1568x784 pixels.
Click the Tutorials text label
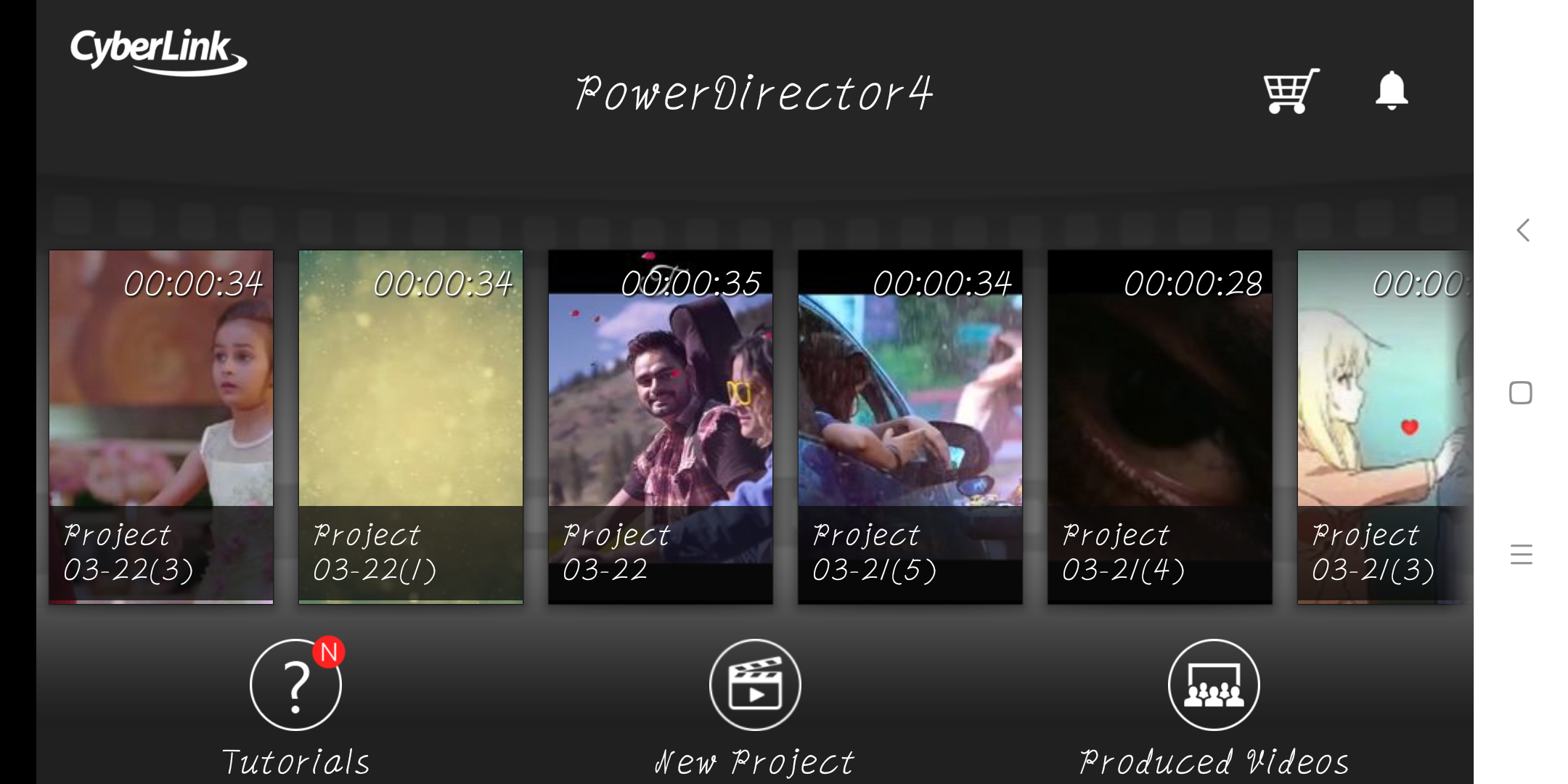coord(295,762)
